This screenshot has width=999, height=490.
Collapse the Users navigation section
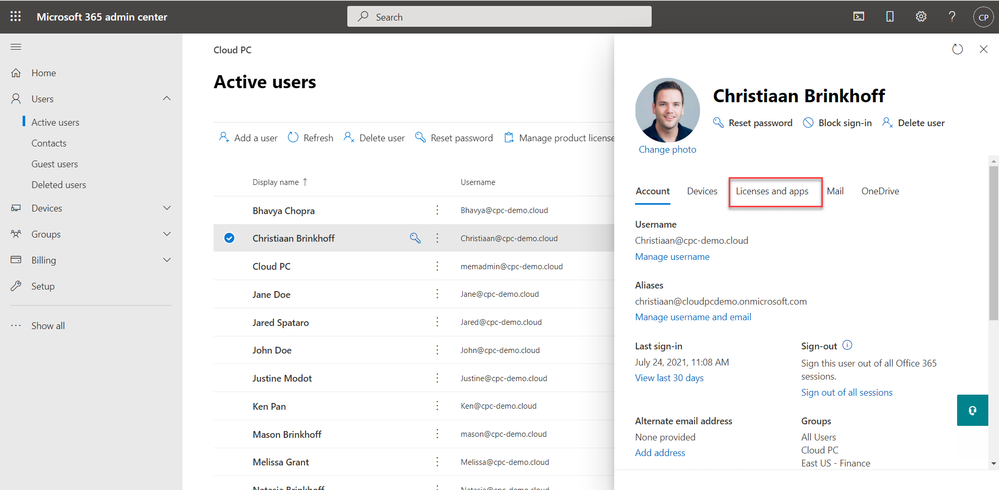click(x=166, y=99)
